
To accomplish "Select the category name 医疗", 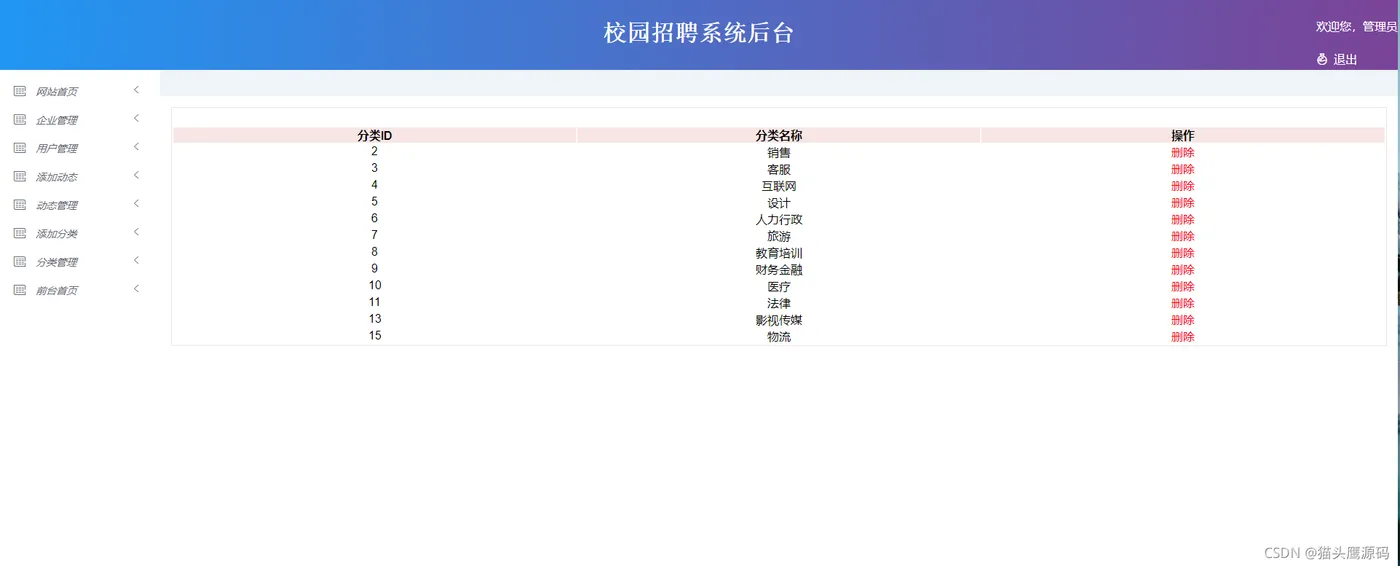I will [779, 287].
